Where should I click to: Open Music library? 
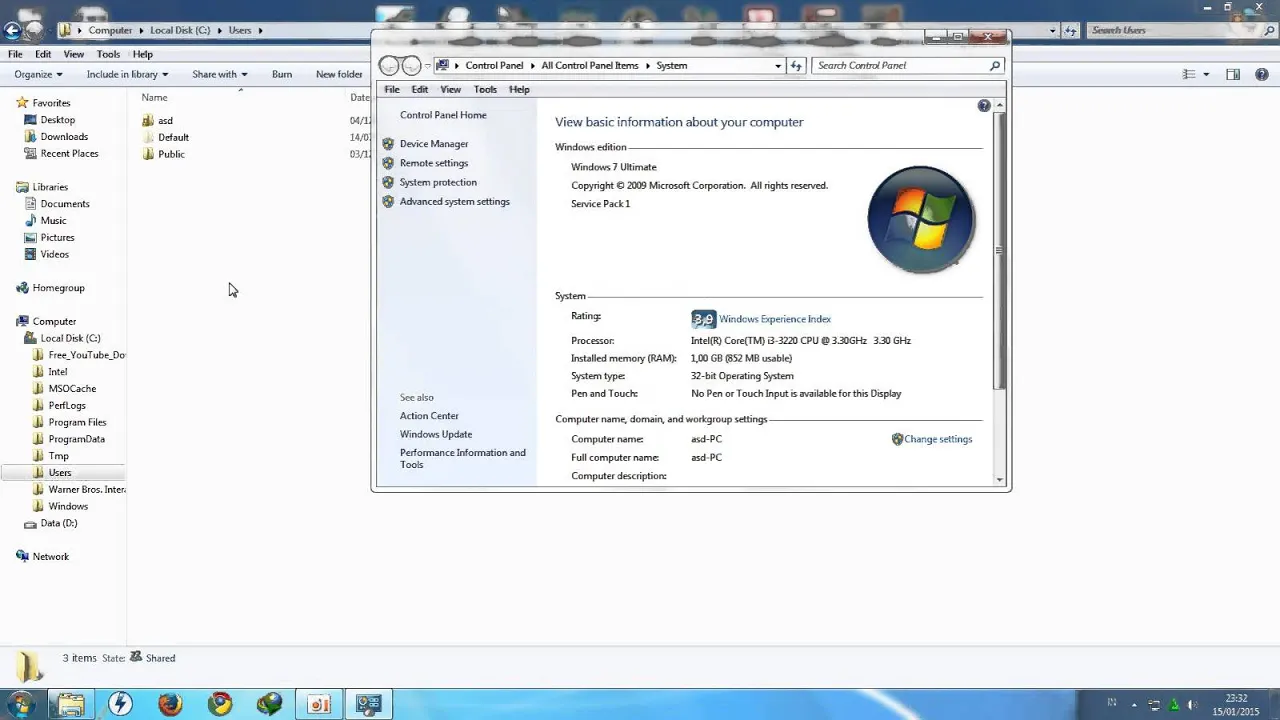[x=53, y=221]
